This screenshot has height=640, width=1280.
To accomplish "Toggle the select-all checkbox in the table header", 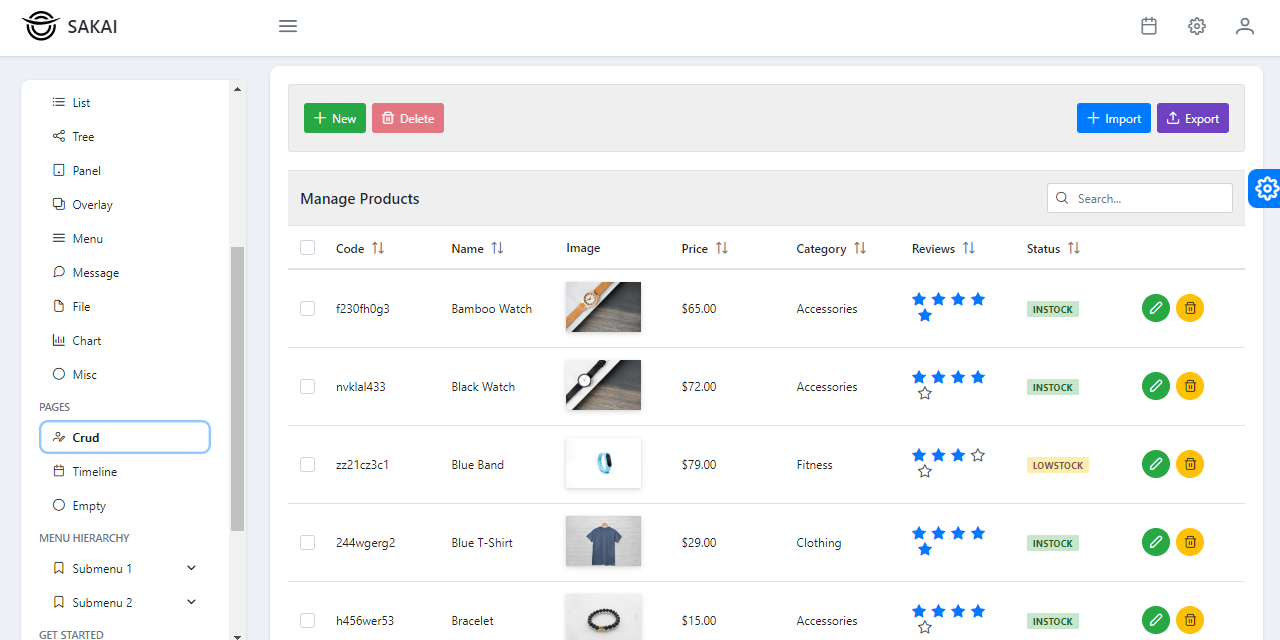I will click(307, 247).
